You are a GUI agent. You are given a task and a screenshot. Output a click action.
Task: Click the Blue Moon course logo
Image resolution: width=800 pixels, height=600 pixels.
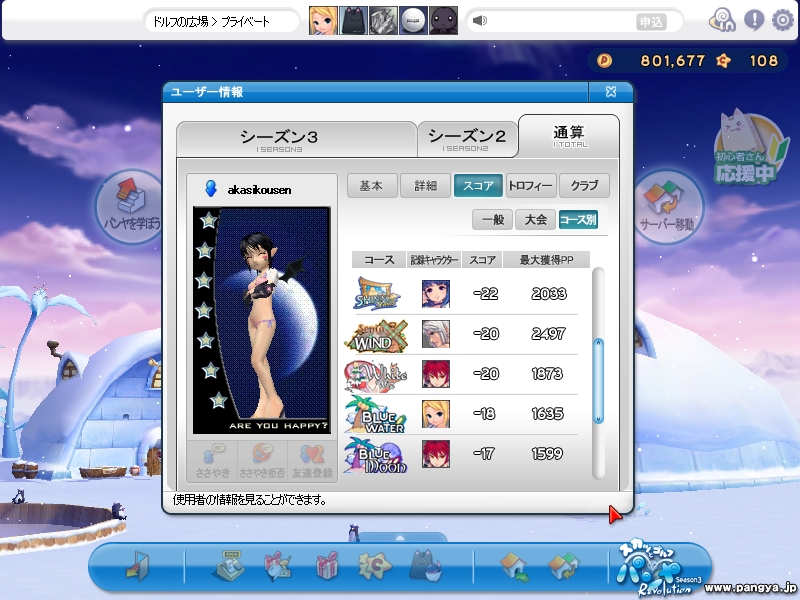(x=376, y=455)
